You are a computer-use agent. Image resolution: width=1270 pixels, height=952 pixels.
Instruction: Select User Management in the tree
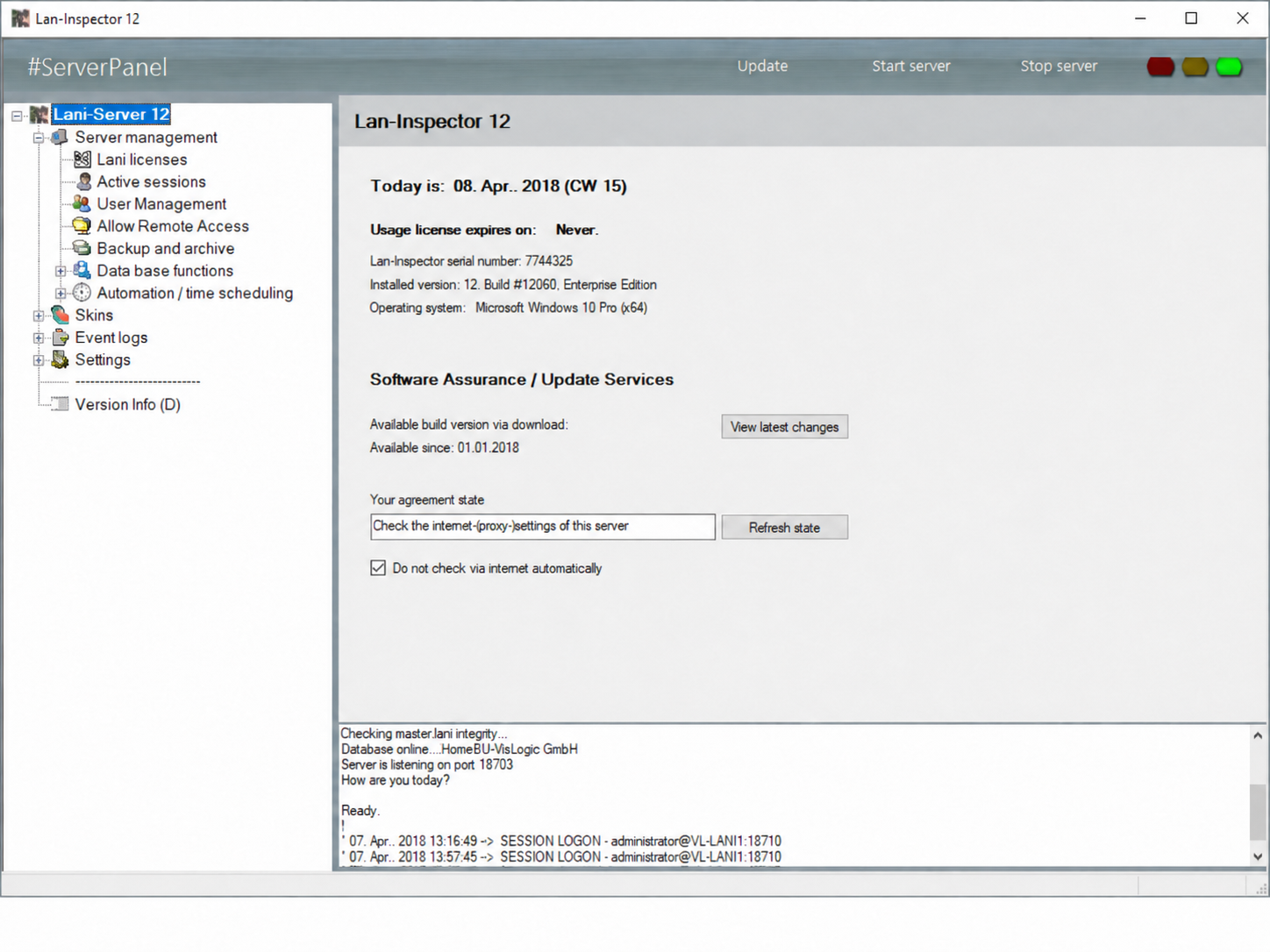point(161,204)
